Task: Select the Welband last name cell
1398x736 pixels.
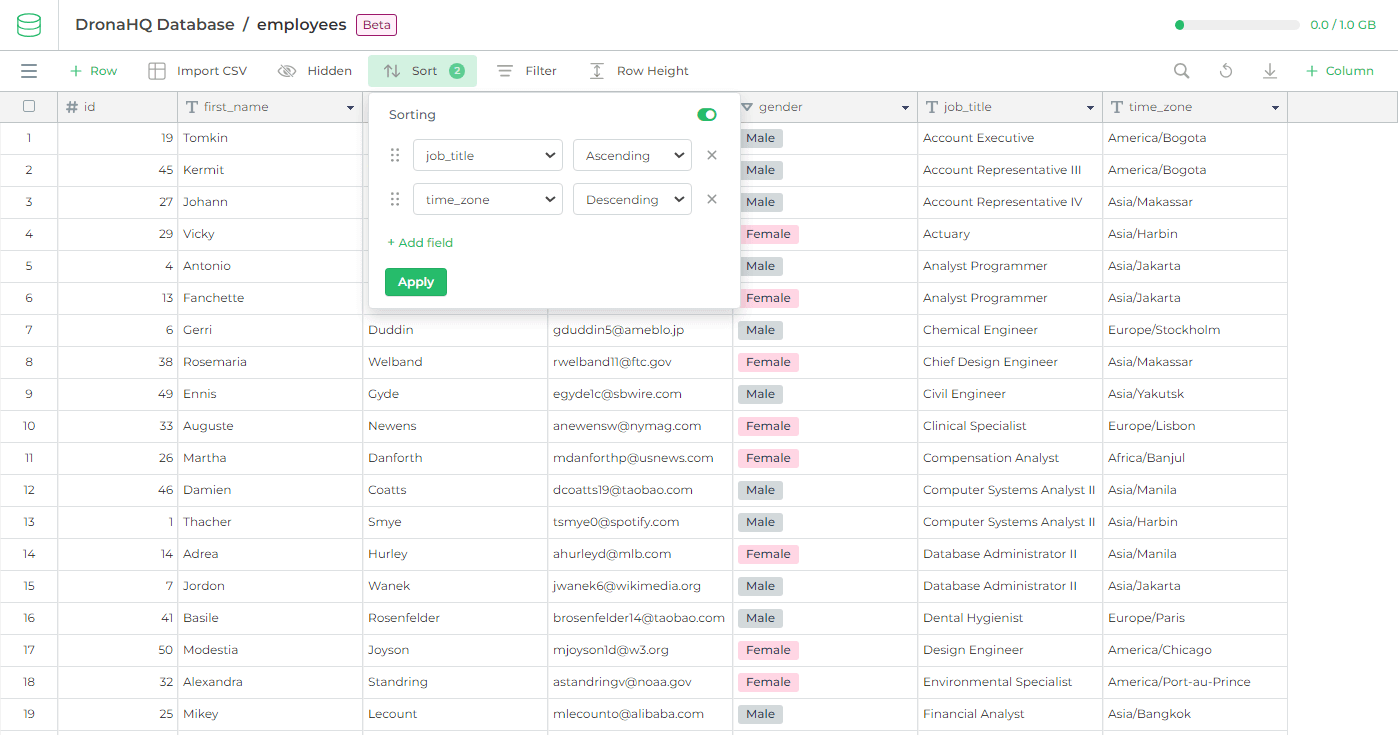Action: (x=455, y=362)
